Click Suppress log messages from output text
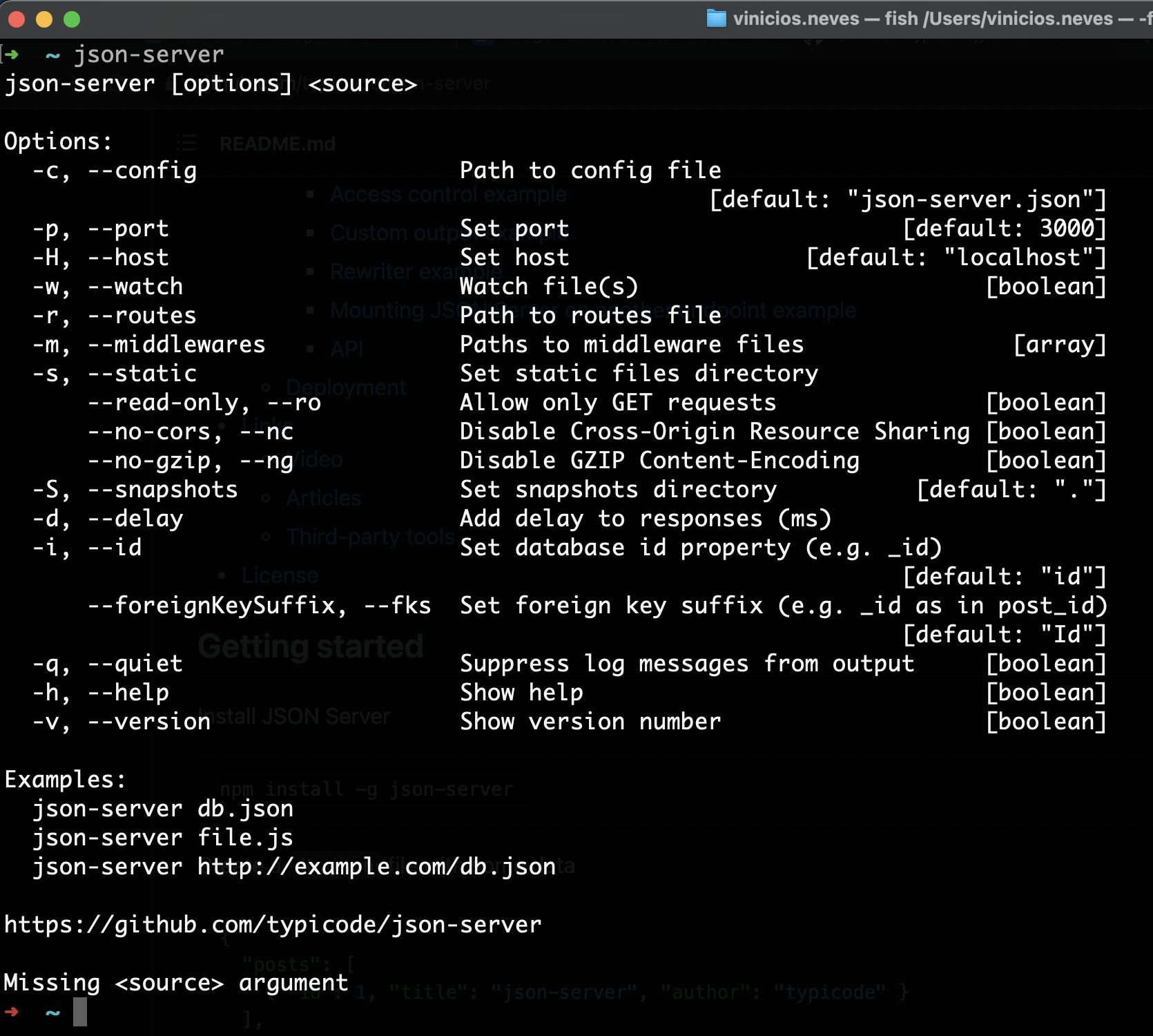The image size is (1153, 1036). [688, 664]
